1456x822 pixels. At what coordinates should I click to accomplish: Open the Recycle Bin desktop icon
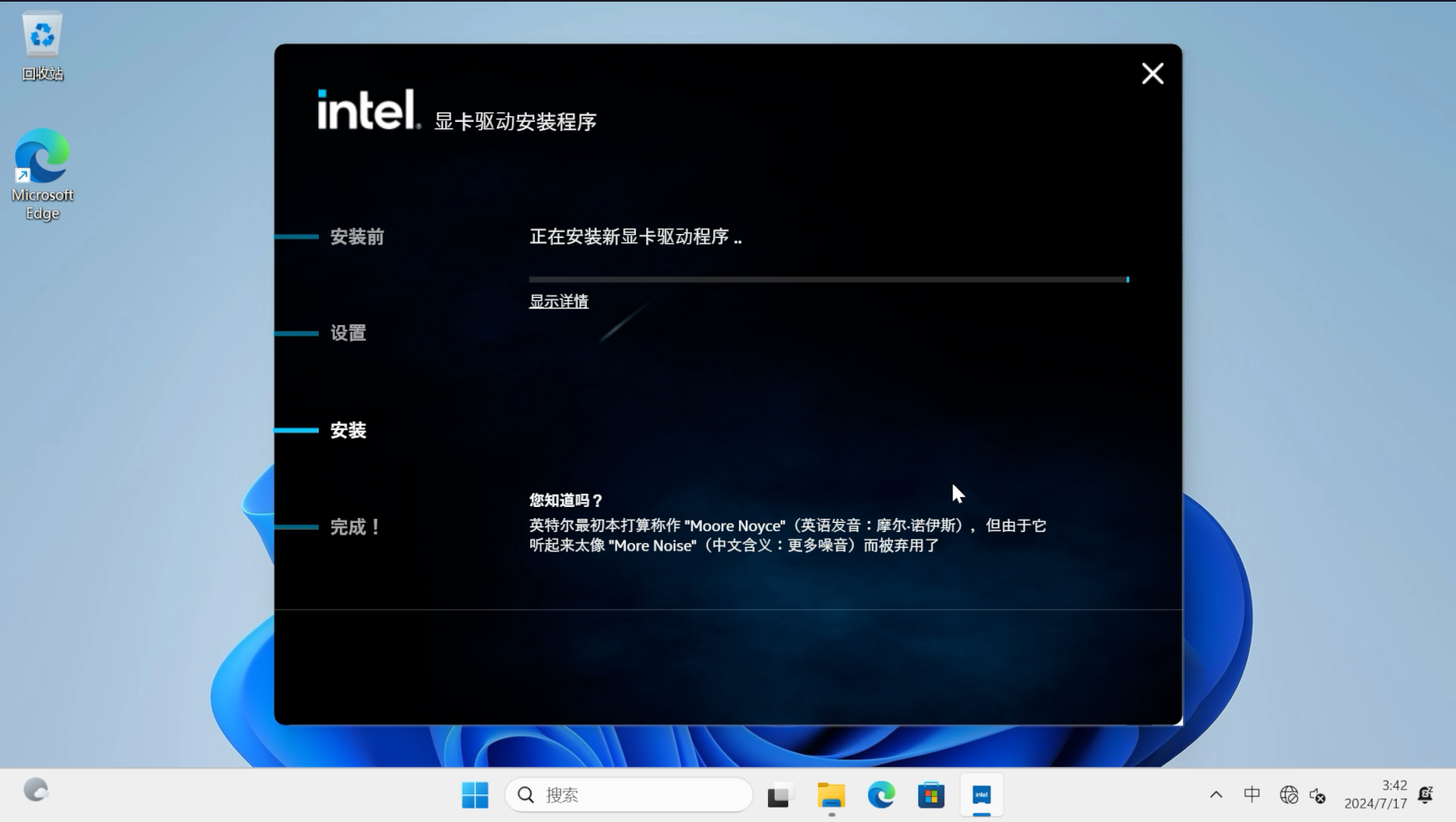(x=43, y=46)
